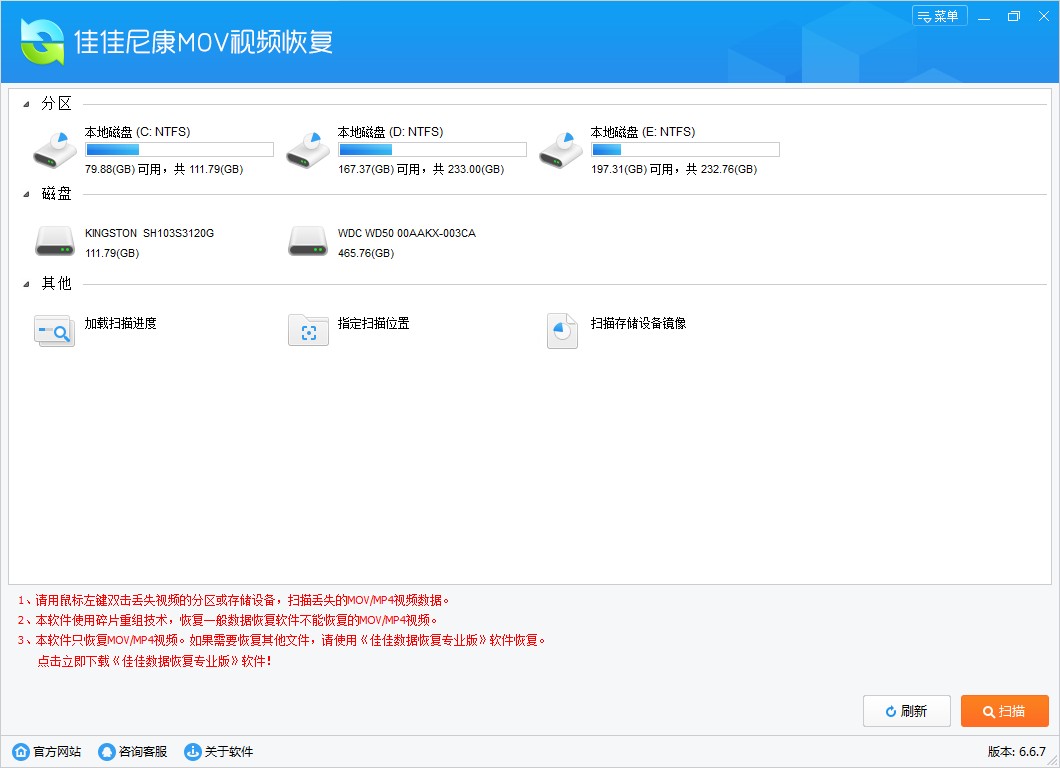The width and height of the screenshot is (1060, 768).
Task: Click the KINGSTON SH103S3120G disk icon
Action: (54, 240)
